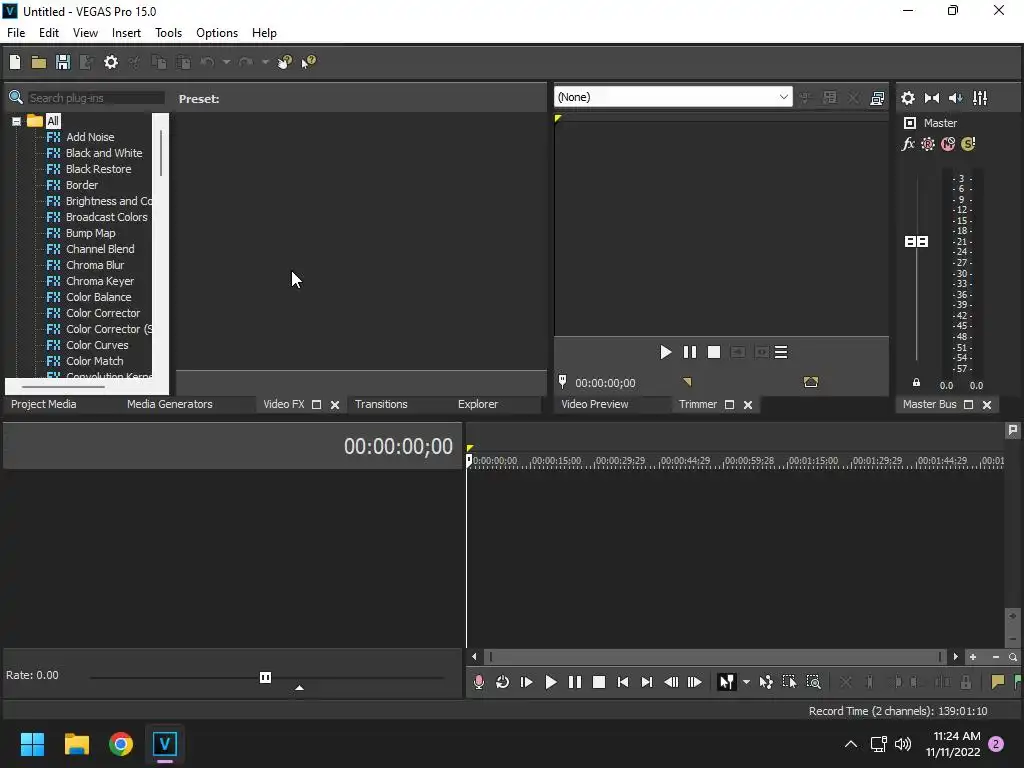Image resolution: width=1024 pixels, height=768 pixels.
Task: Switch to the Project Media tab
Action: 44,404
